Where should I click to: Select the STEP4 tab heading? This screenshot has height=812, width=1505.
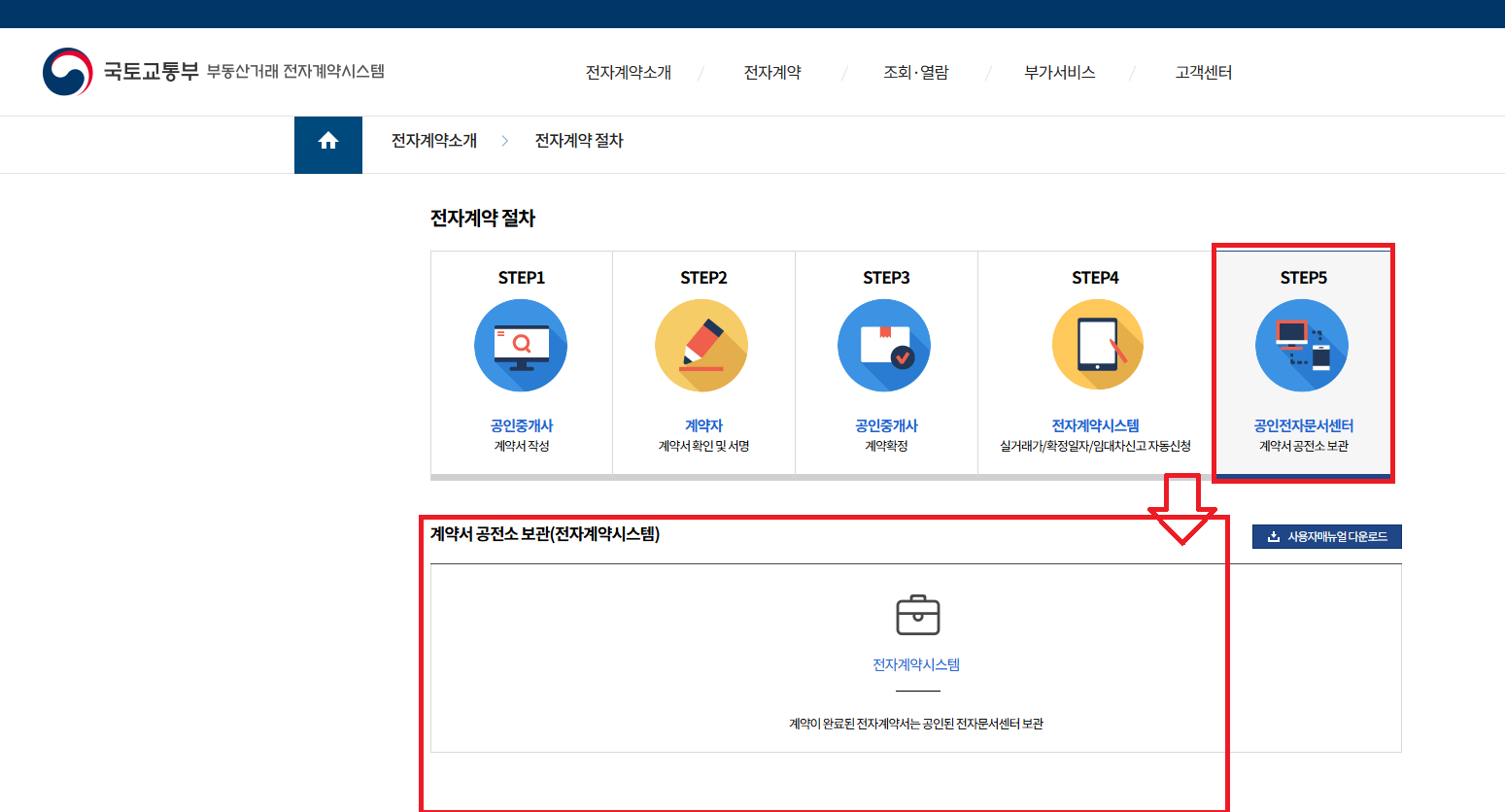coord(1095,278)
